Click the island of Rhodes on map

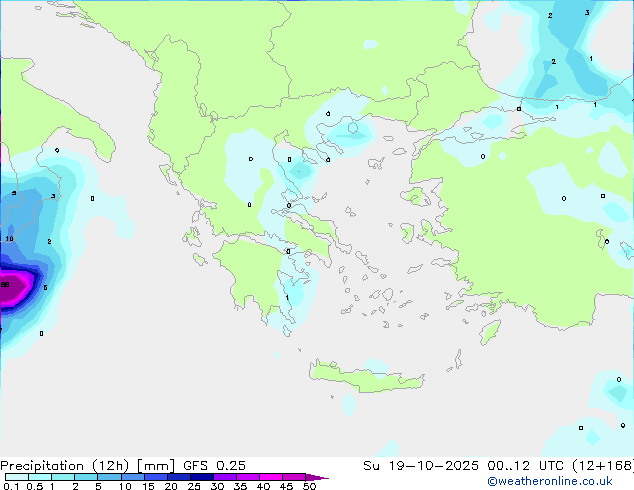(x=490, y=332)
